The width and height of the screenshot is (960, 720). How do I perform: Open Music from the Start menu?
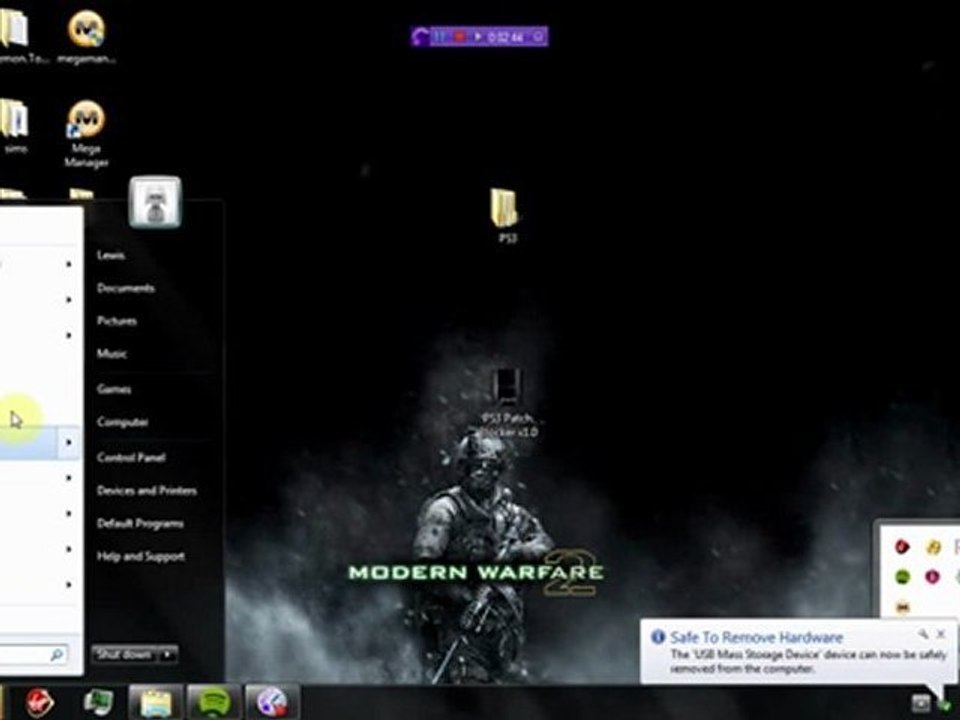coord(111,354)
